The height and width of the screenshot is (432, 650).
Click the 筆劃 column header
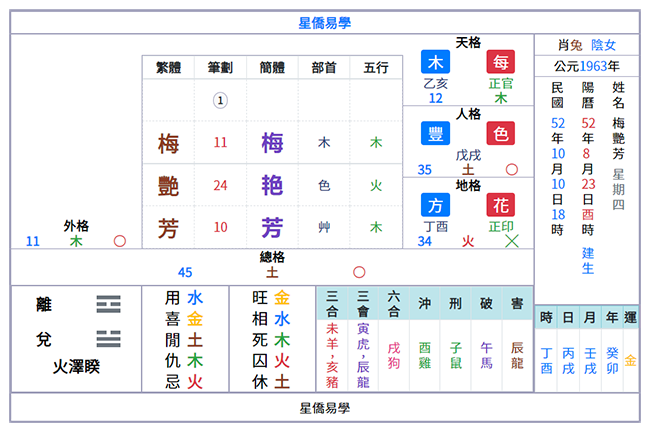(220, 68)
